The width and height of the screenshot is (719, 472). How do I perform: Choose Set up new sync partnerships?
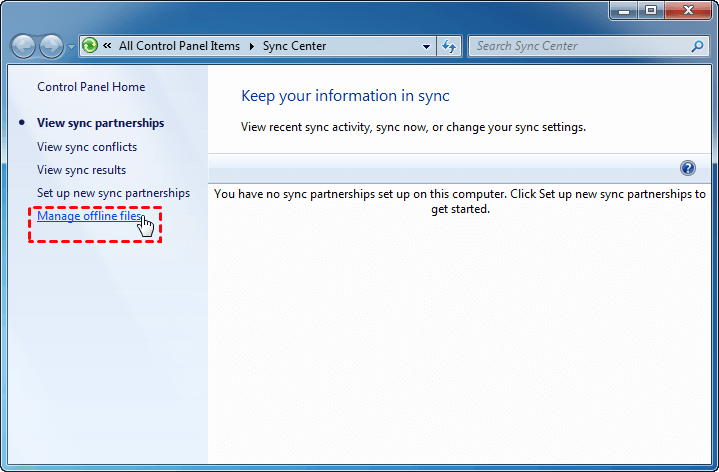(x=113, y=192)
